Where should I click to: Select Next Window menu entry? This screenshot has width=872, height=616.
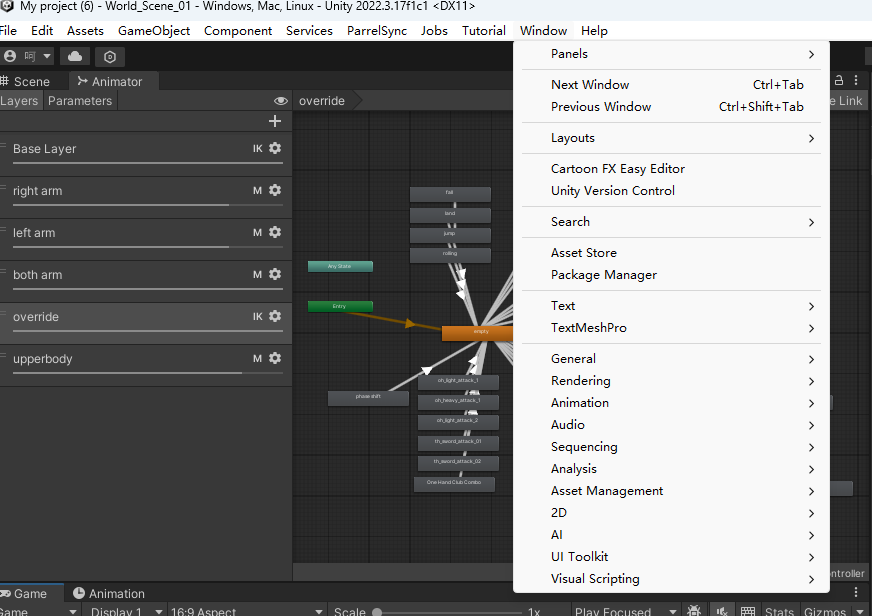point(671,85)
